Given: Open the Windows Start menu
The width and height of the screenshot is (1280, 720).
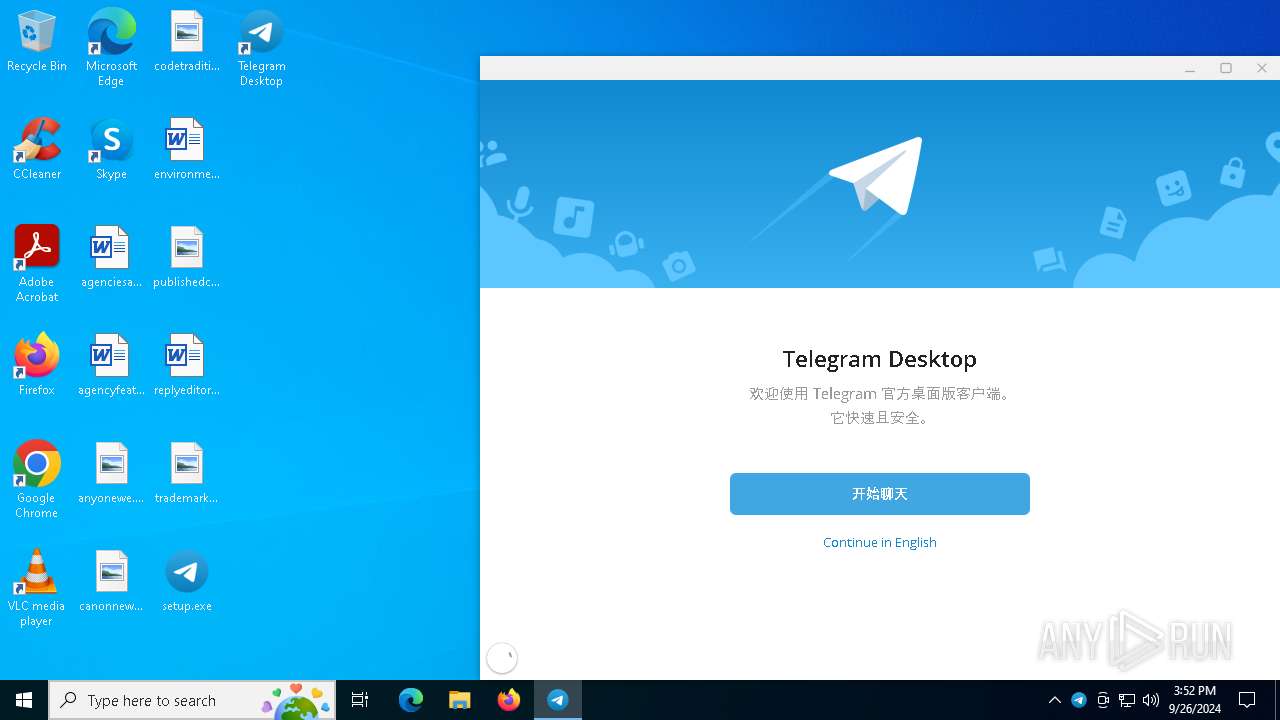Looking at the screenshot, I should [x=24, y=700].
